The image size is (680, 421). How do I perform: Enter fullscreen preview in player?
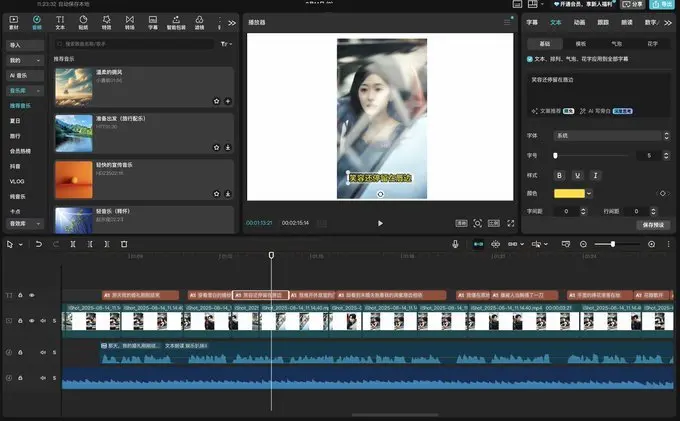point(511,223)
